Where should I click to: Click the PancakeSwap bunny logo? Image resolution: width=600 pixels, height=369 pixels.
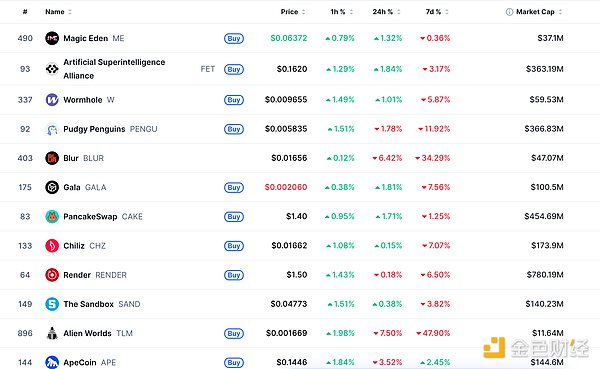[x=52, y=217]
